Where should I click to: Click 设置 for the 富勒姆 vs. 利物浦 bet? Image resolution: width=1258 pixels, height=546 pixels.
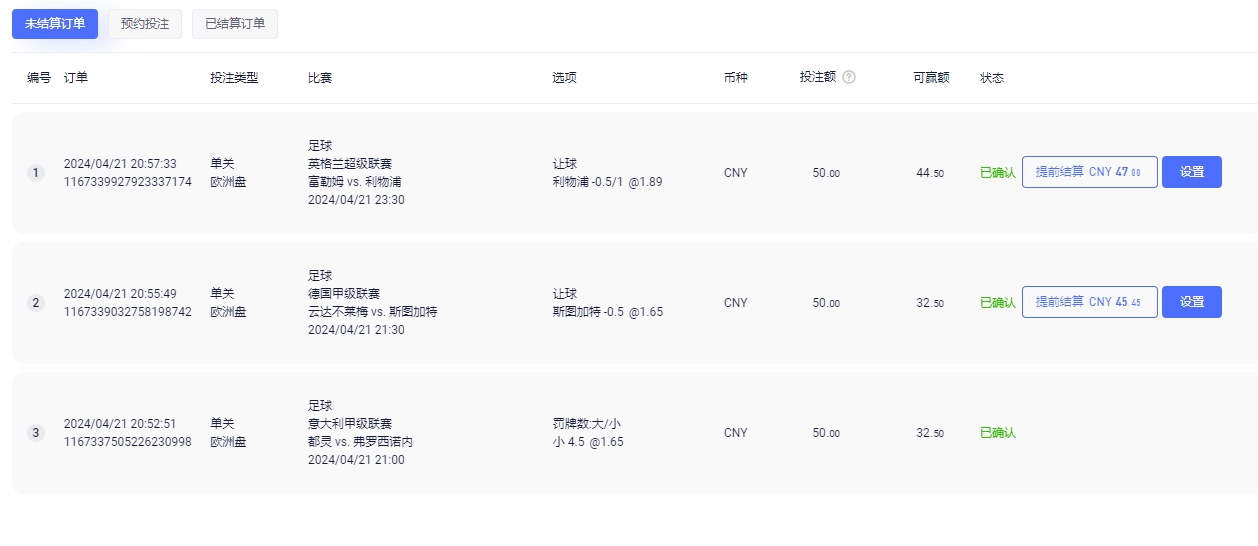pos(1192,172)
